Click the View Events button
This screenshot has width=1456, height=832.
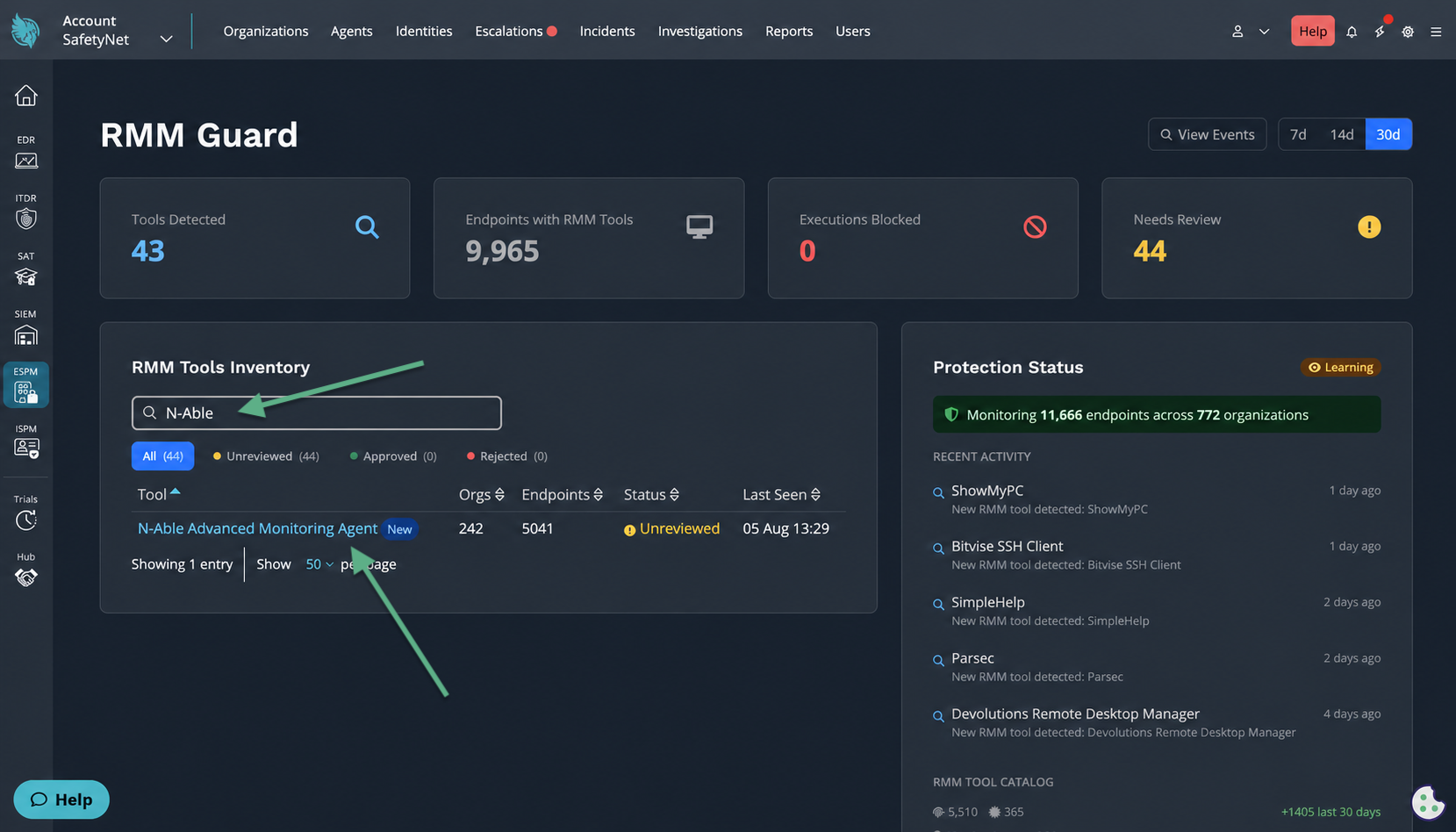point(1208,134)
